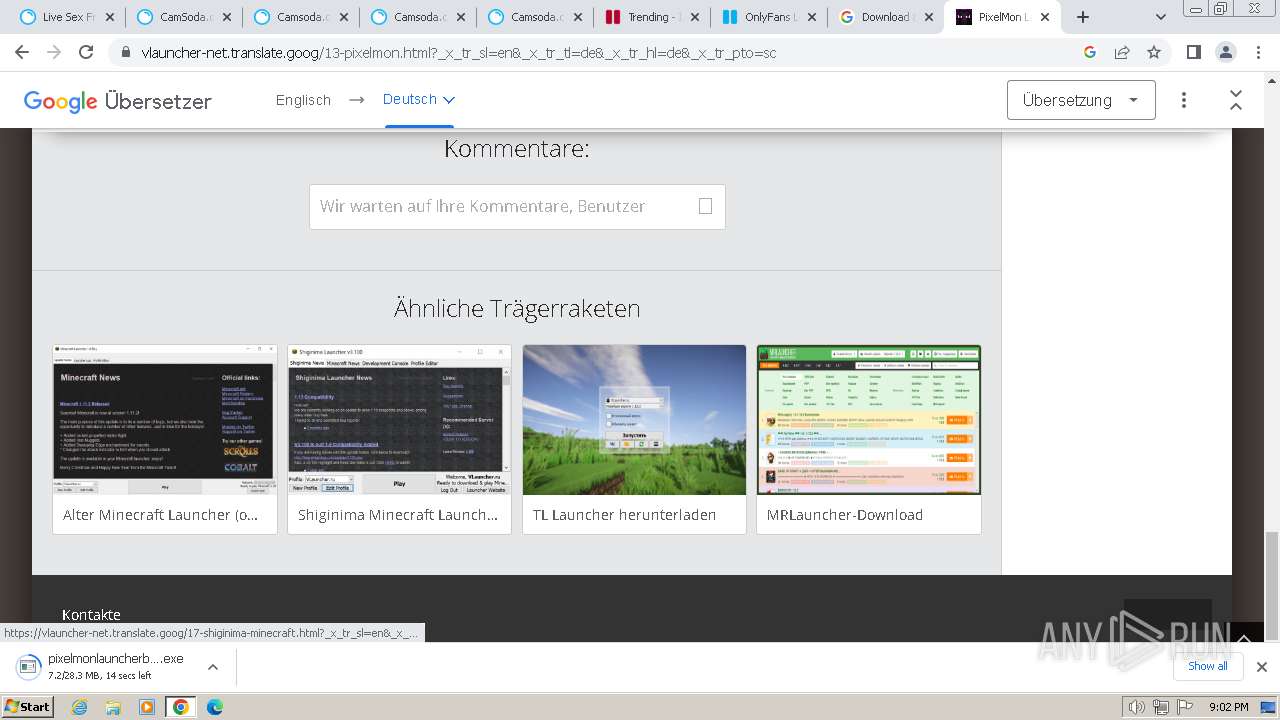Open File Explorer from taskbar
The image size is (1280, 720).
click(113, 706)
